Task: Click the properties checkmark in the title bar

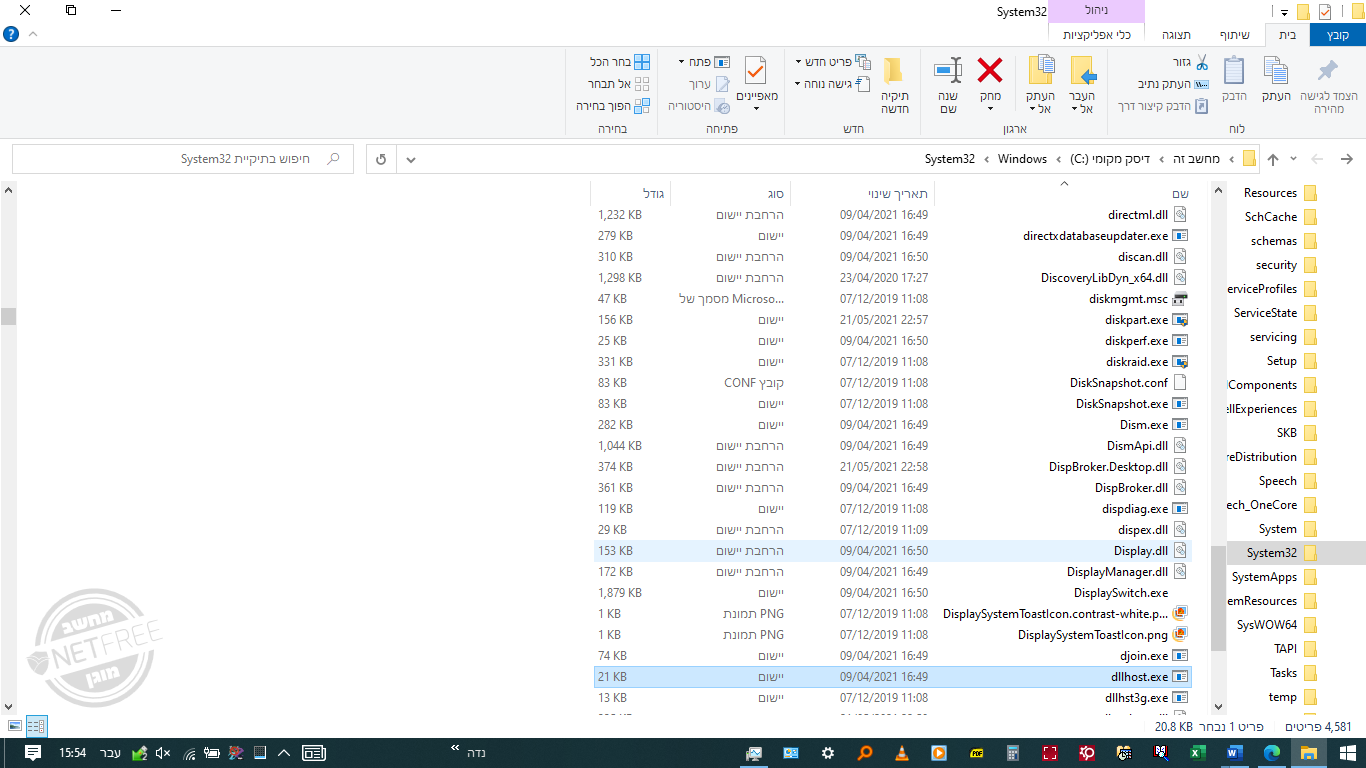Action: pos(1325,12)
